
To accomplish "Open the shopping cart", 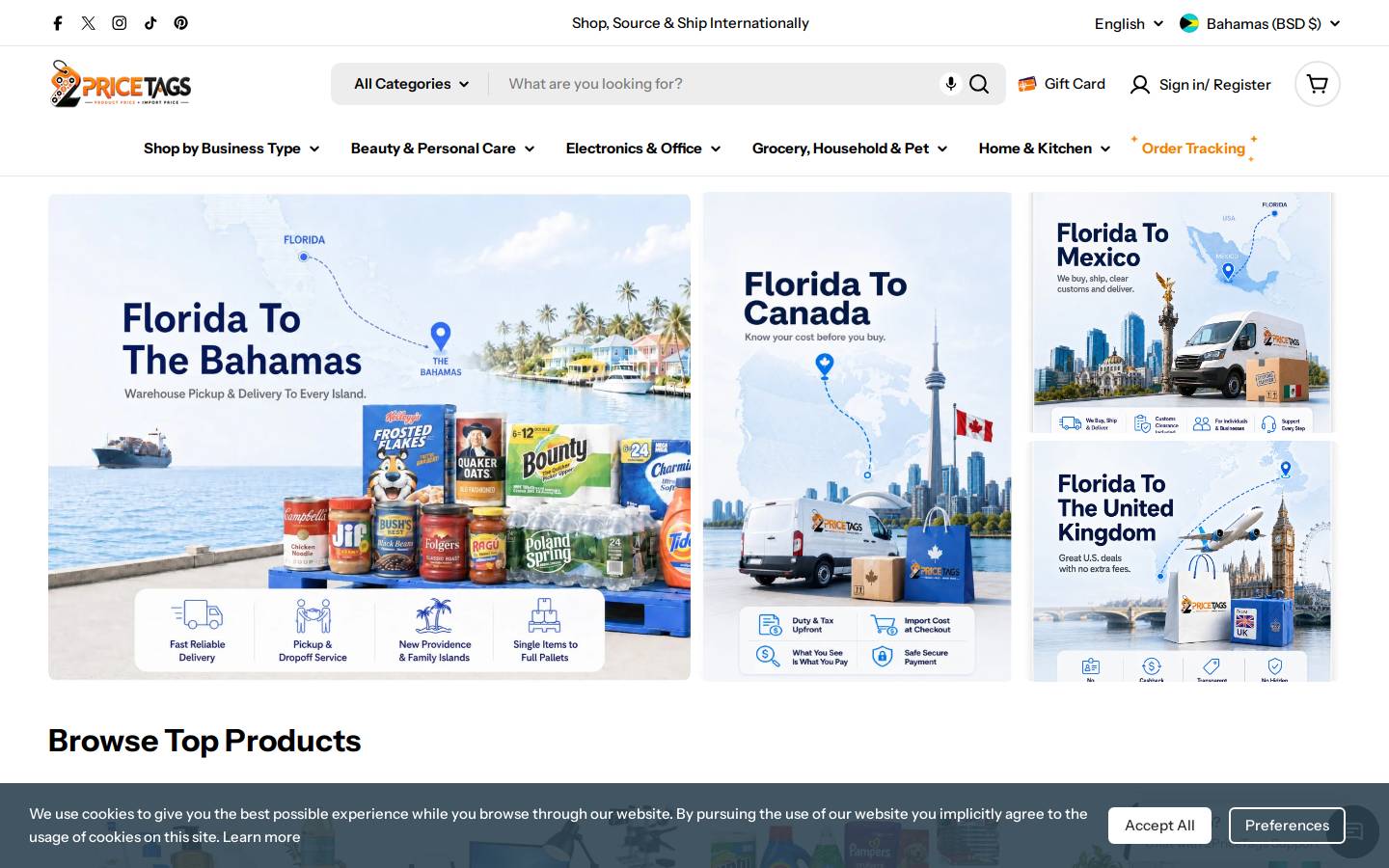I will pyautogui.click(x=1318, y=84).
